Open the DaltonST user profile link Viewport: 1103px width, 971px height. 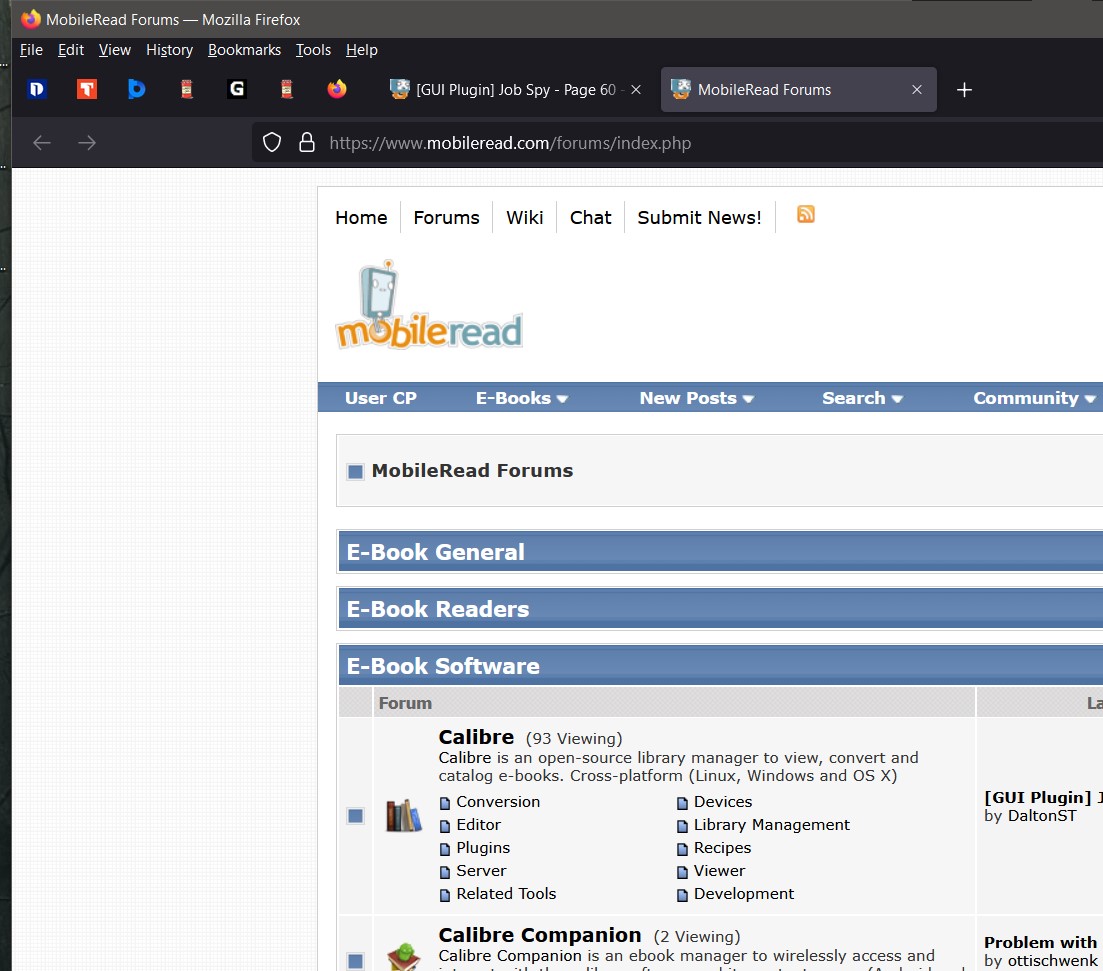[x=1042, y=815]
